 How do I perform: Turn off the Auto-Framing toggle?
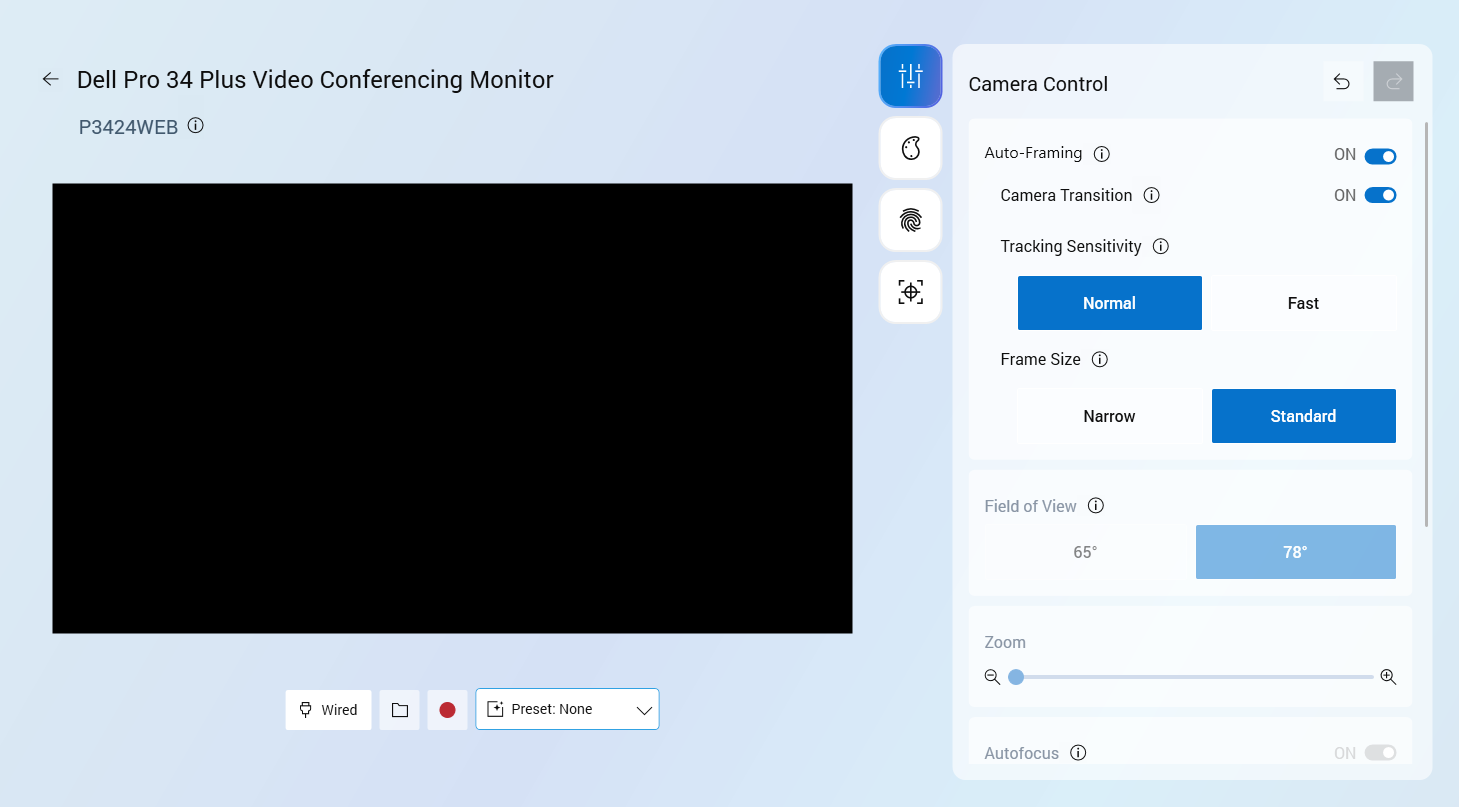pyautogui.click(x=1380, y=156)
